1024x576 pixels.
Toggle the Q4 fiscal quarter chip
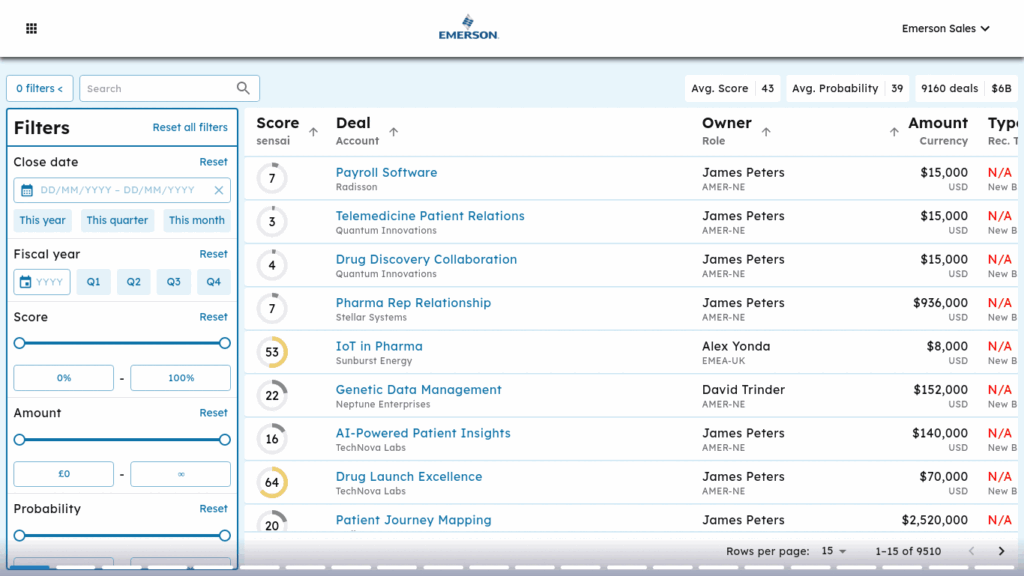click(x=214, y=282)
